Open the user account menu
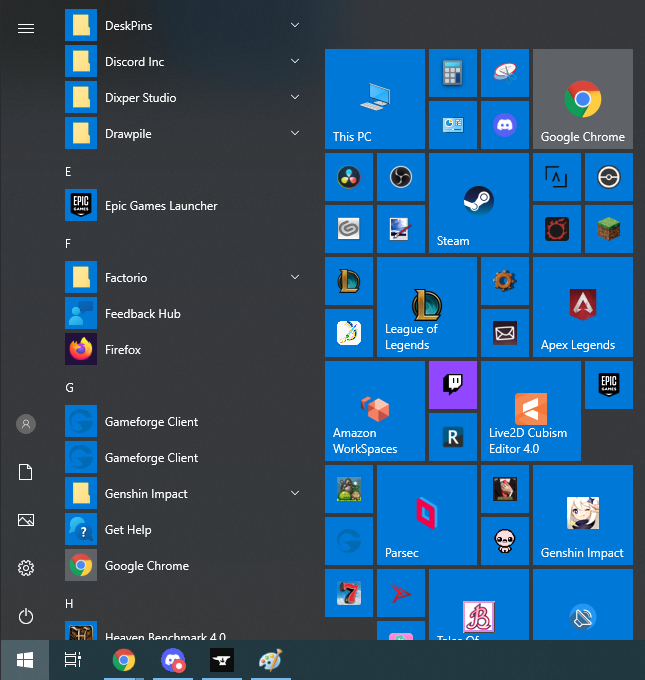 [26, 424]
